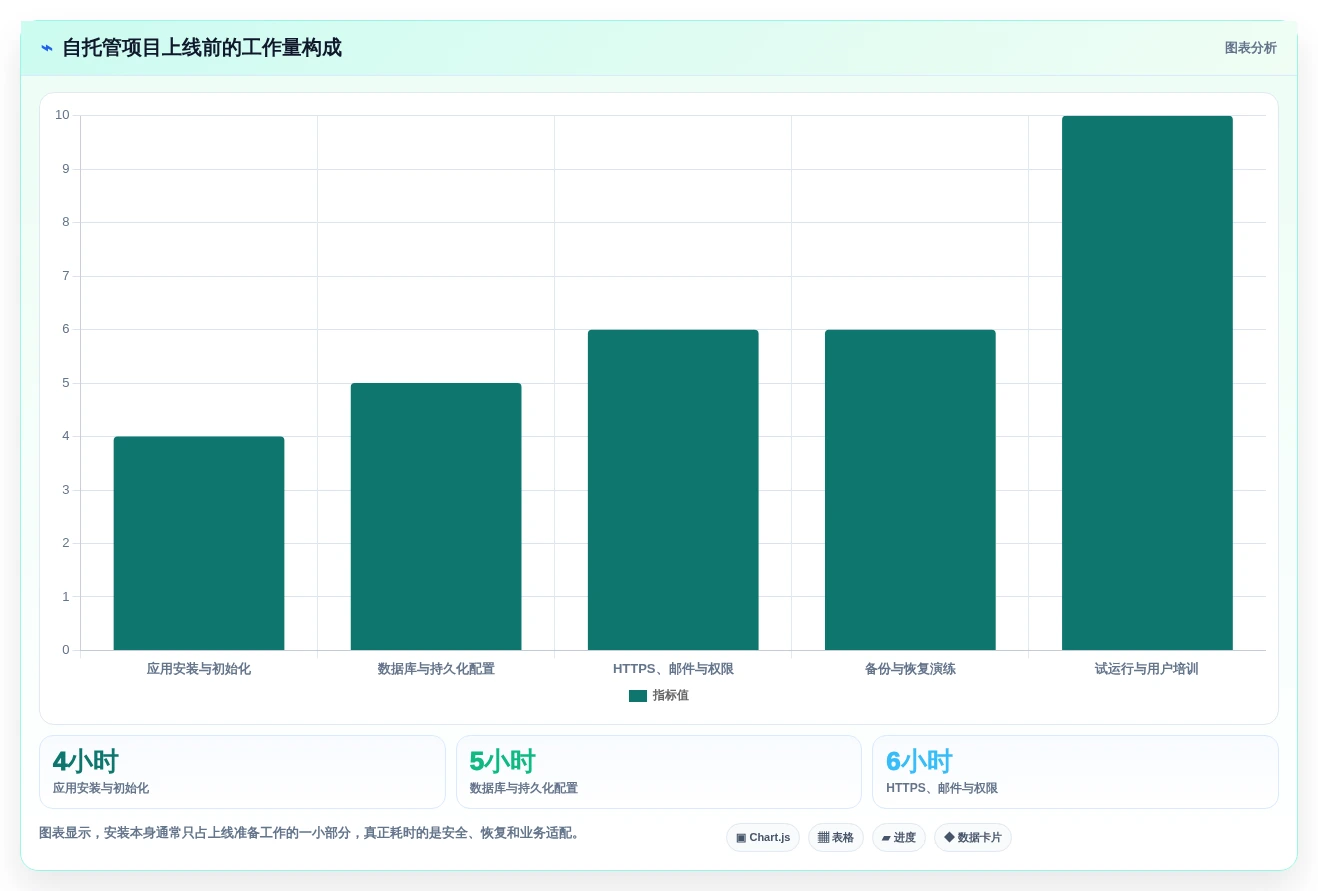
Task: Click the 图表分析 label in header
Action: (1250, 48)
